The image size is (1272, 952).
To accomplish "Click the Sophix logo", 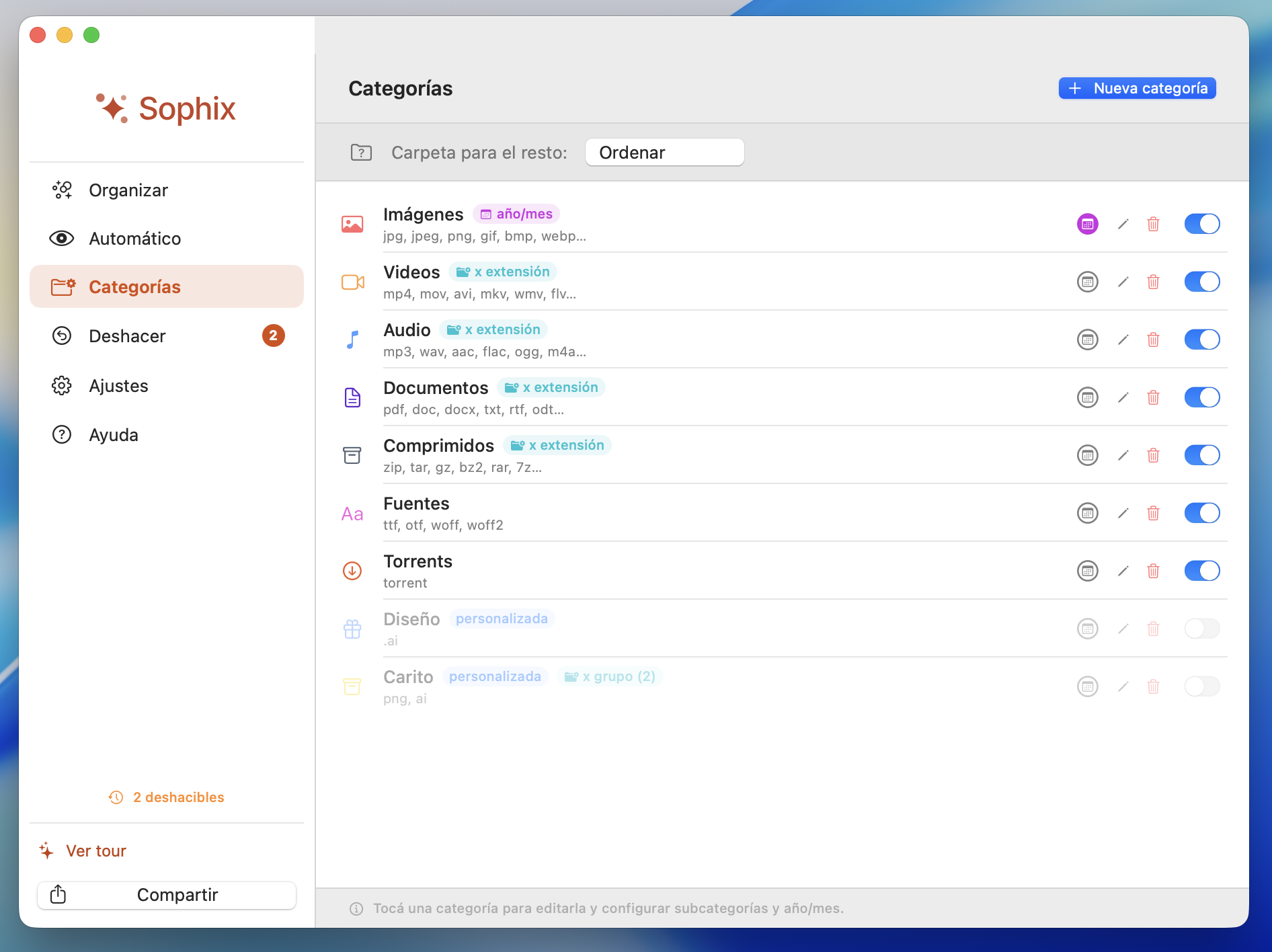I will point(166,108).
